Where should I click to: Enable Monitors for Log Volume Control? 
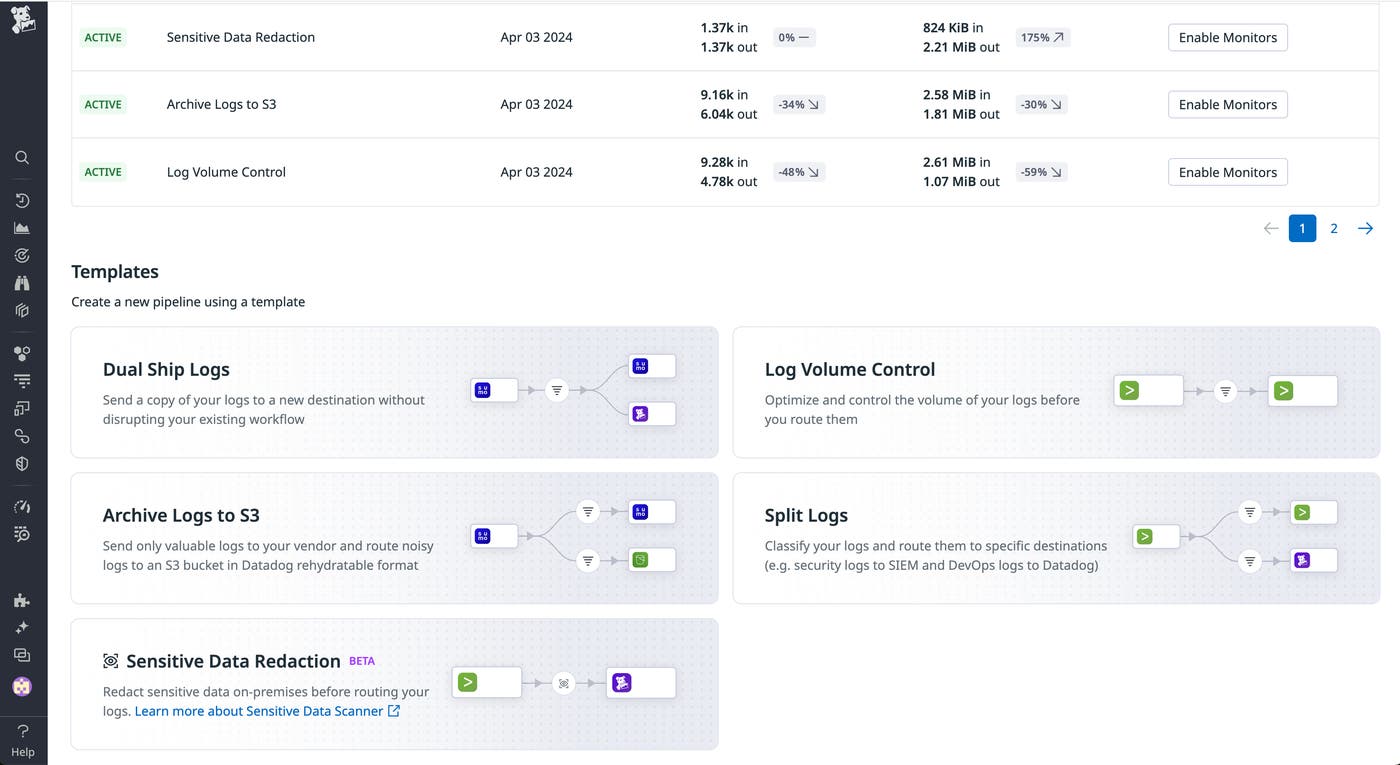click(1227, 171)
